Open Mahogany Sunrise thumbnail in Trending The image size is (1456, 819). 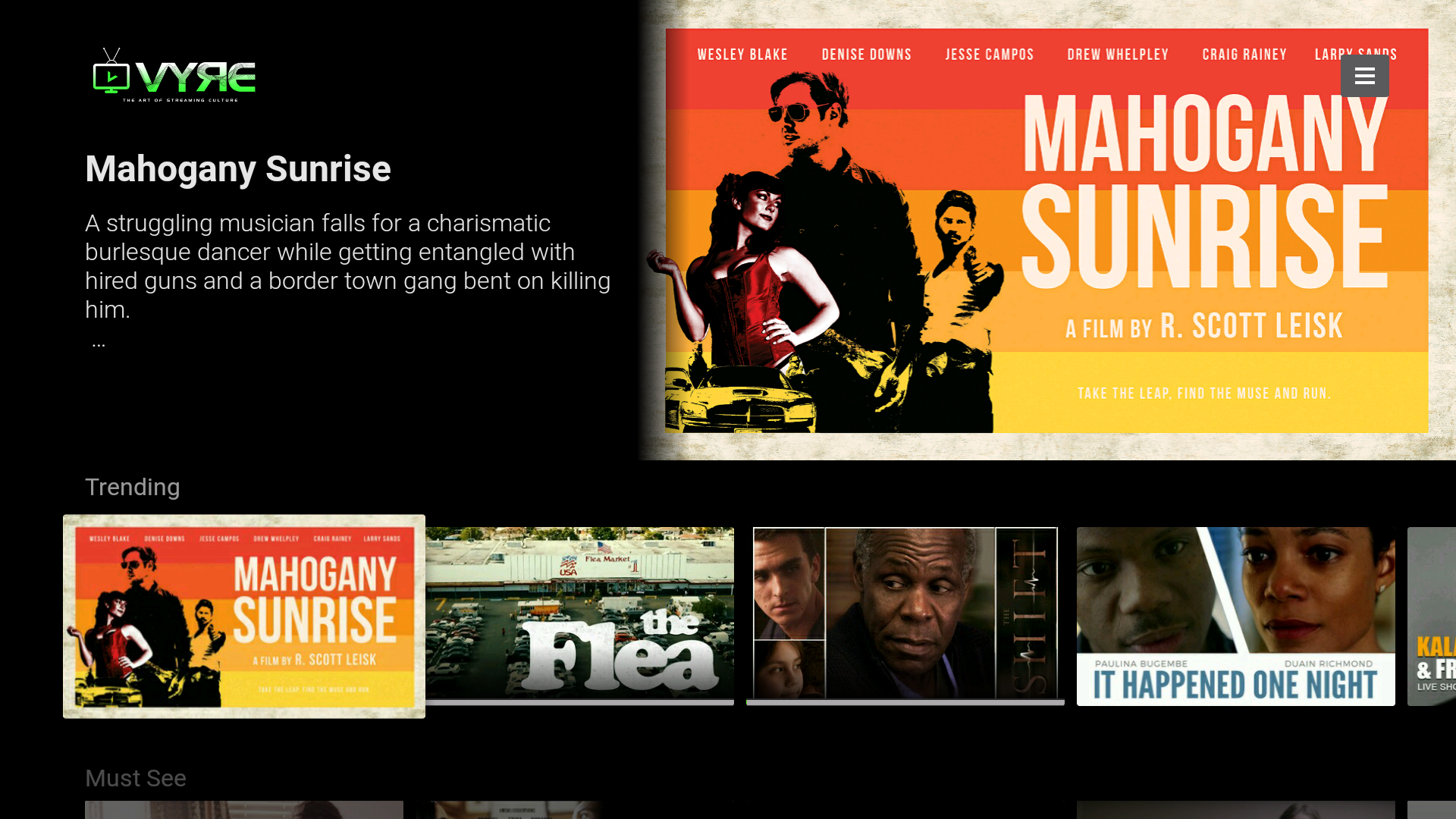tap(243, 616)
